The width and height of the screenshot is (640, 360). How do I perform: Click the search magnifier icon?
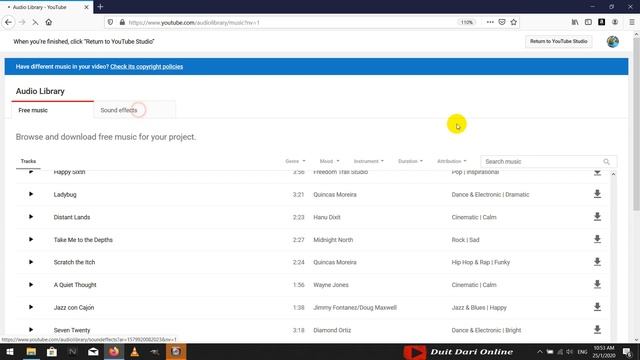coord(607,162)
